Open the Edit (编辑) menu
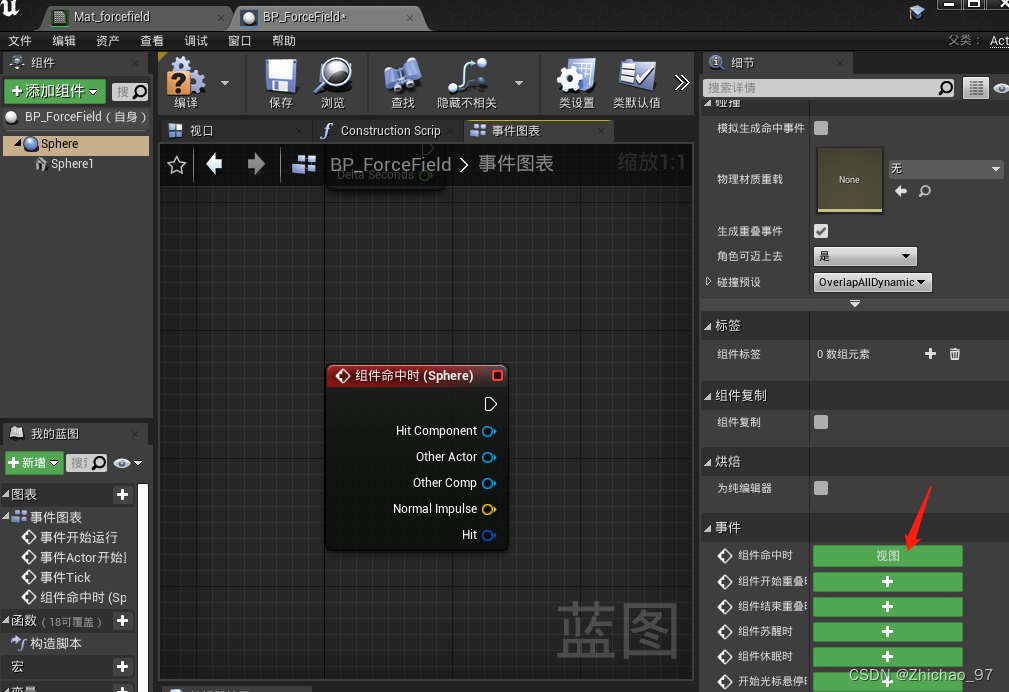Image resolution: width=1009 pixels, height=692 pixels. pyautogui.click(x=64, y=41)
